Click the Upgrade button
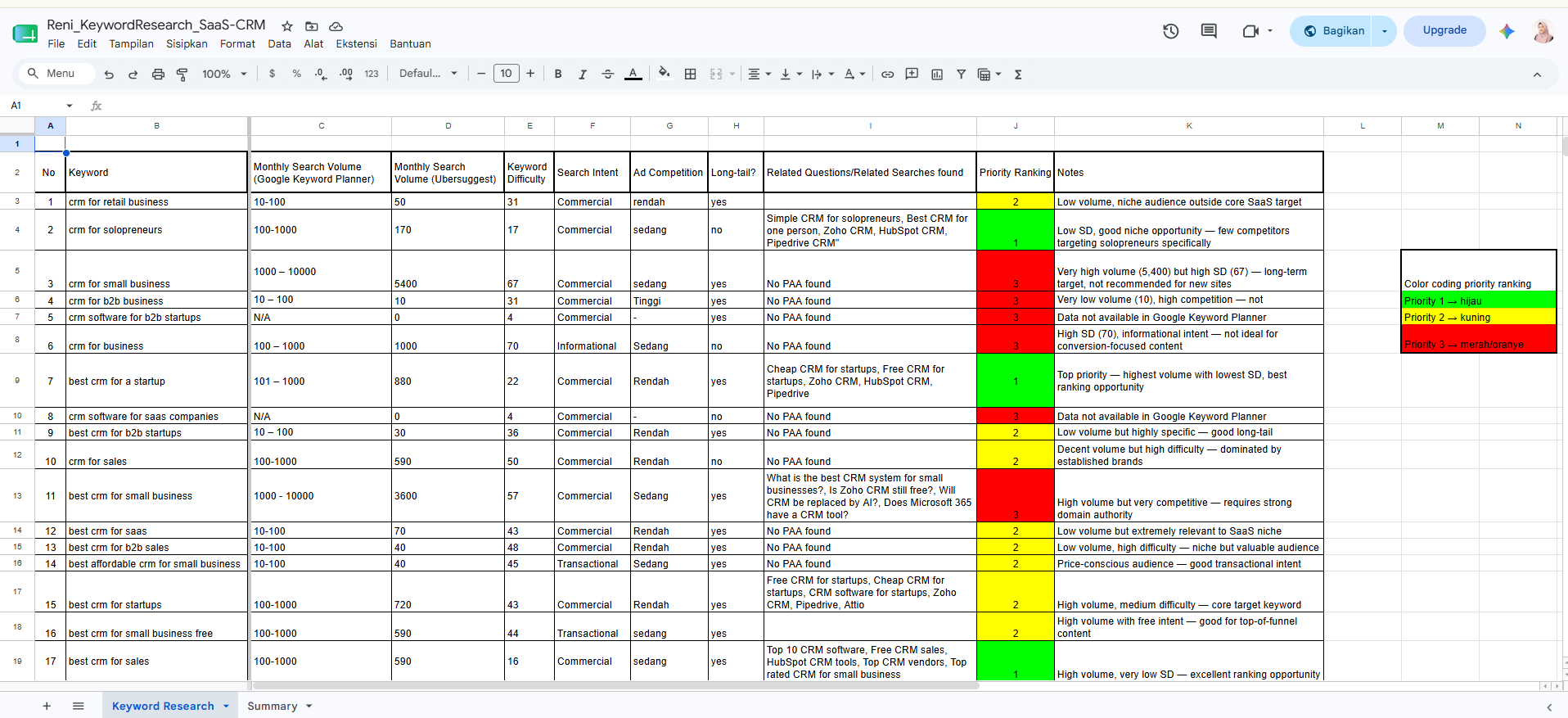Screen dimensions: 1568x718 [x=1444, y=30]
